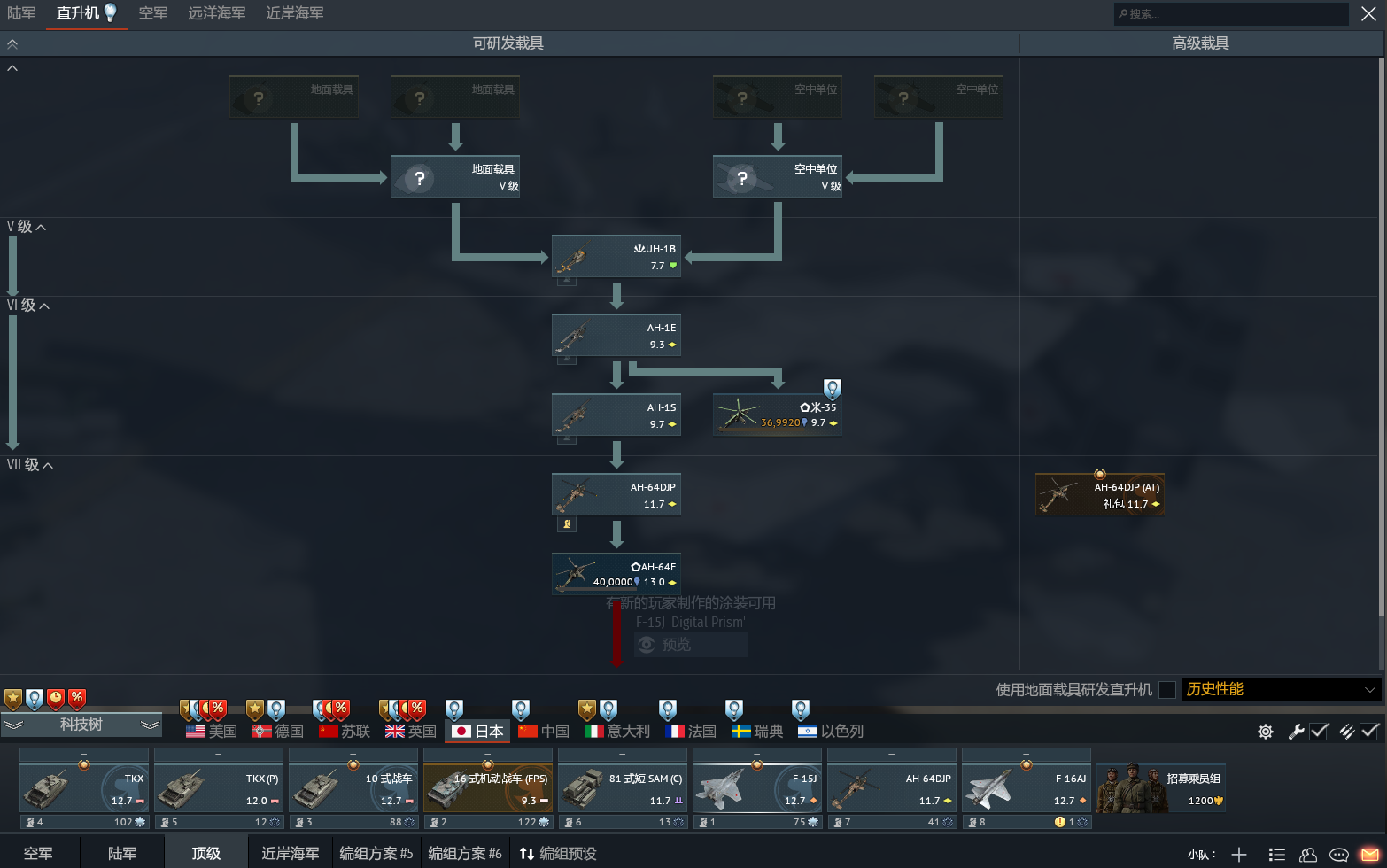The image size is (1387, 868).
Task: Click the gold star icon above 德国
Action: click(255, 710)
